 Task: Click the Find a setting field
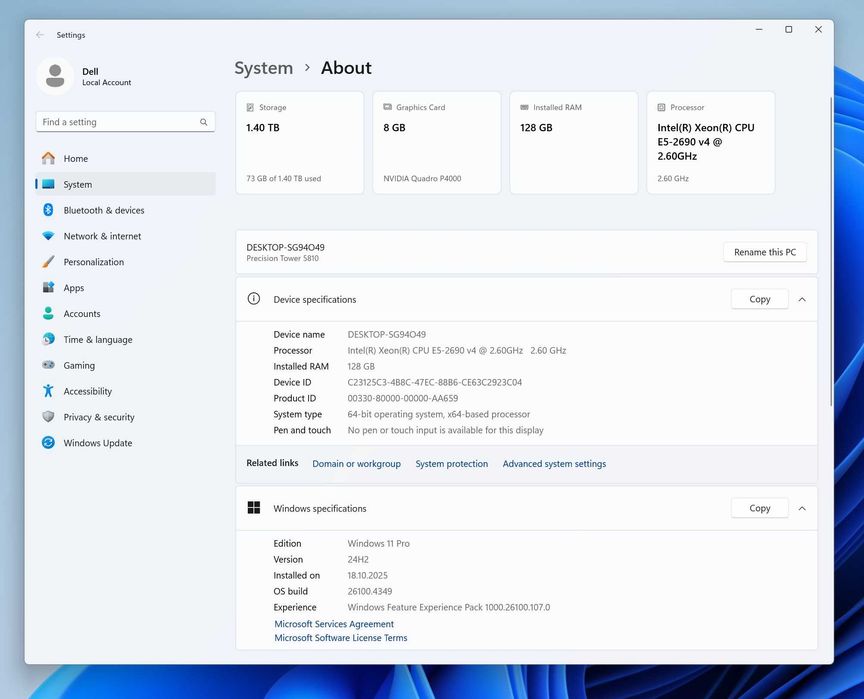point(126,122)
